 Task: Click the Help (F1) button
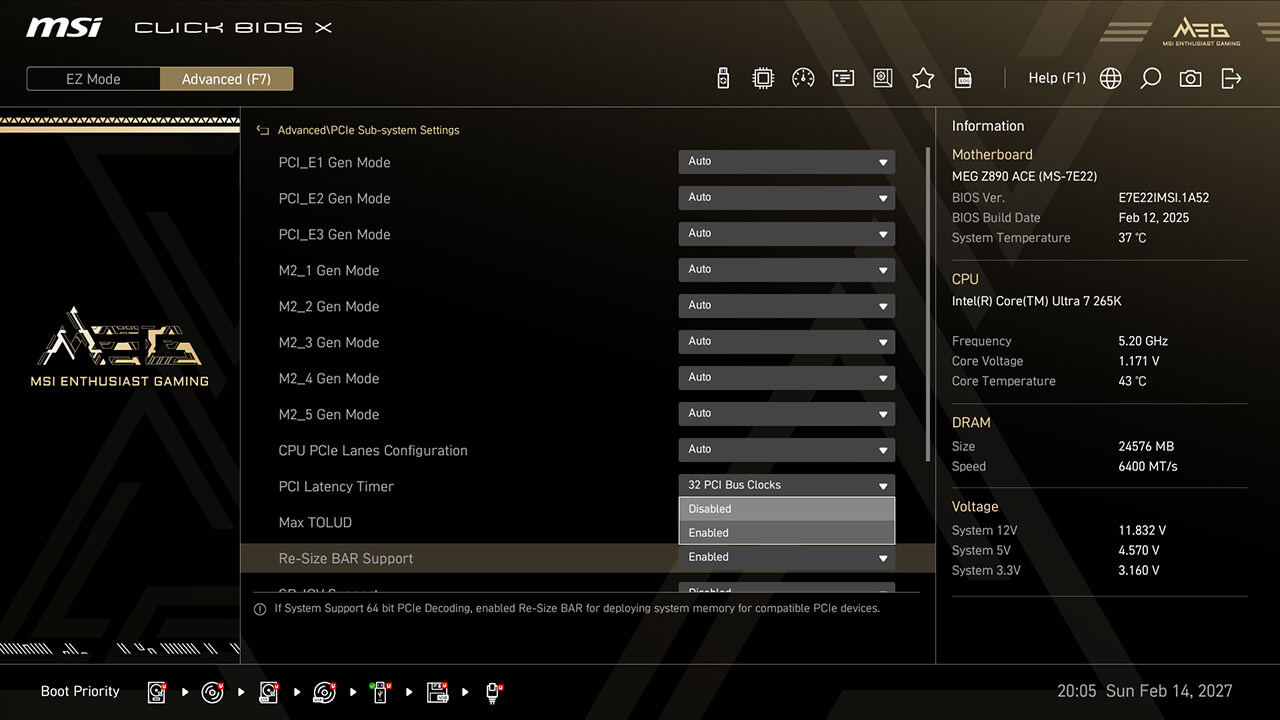(x=1056, y=78)
